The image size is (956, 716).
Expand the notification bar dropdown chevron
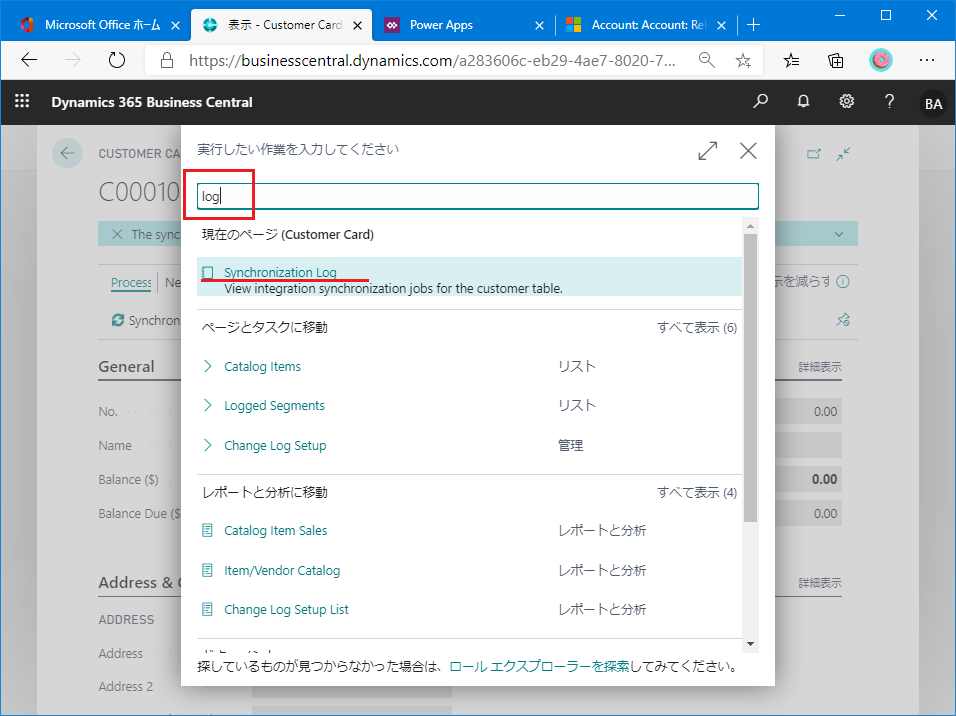[x=839, y=234]
